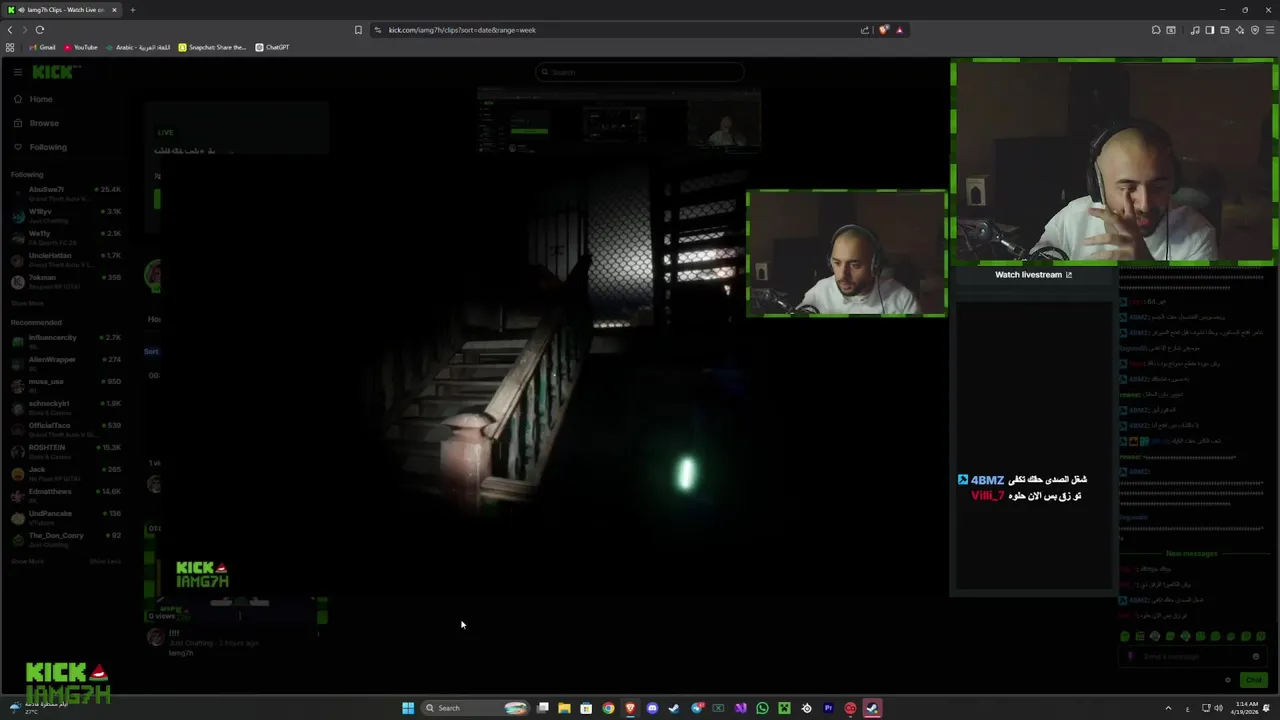Open Microsoft Store from taskbar
Viewport: 1280px width, 720px height.
click(x=586, y=708)
